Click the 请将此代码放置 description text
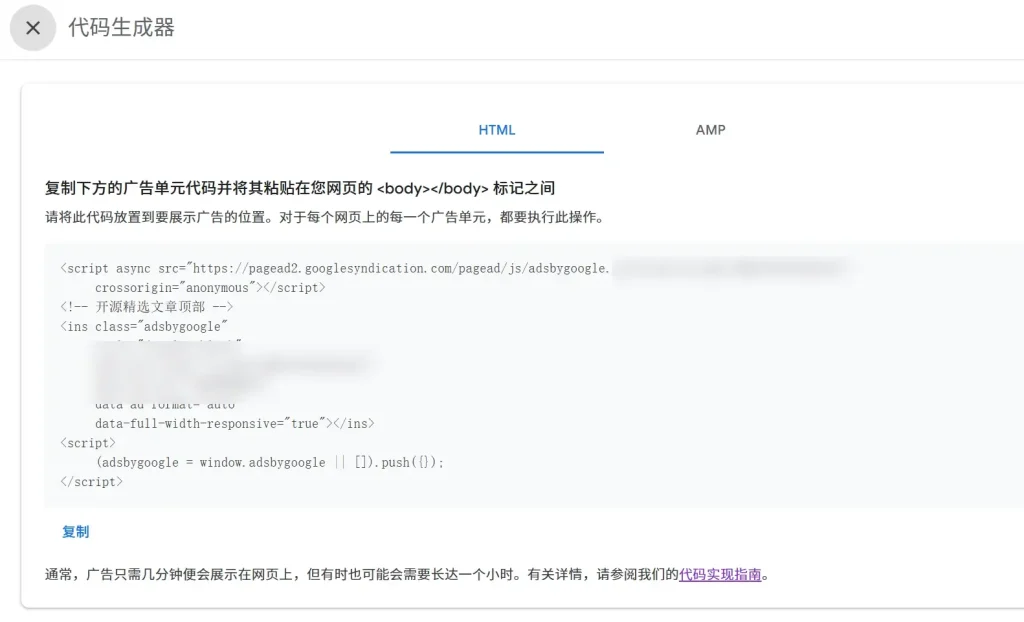Viewport: 1024px width, 622px height. [324, 217]
